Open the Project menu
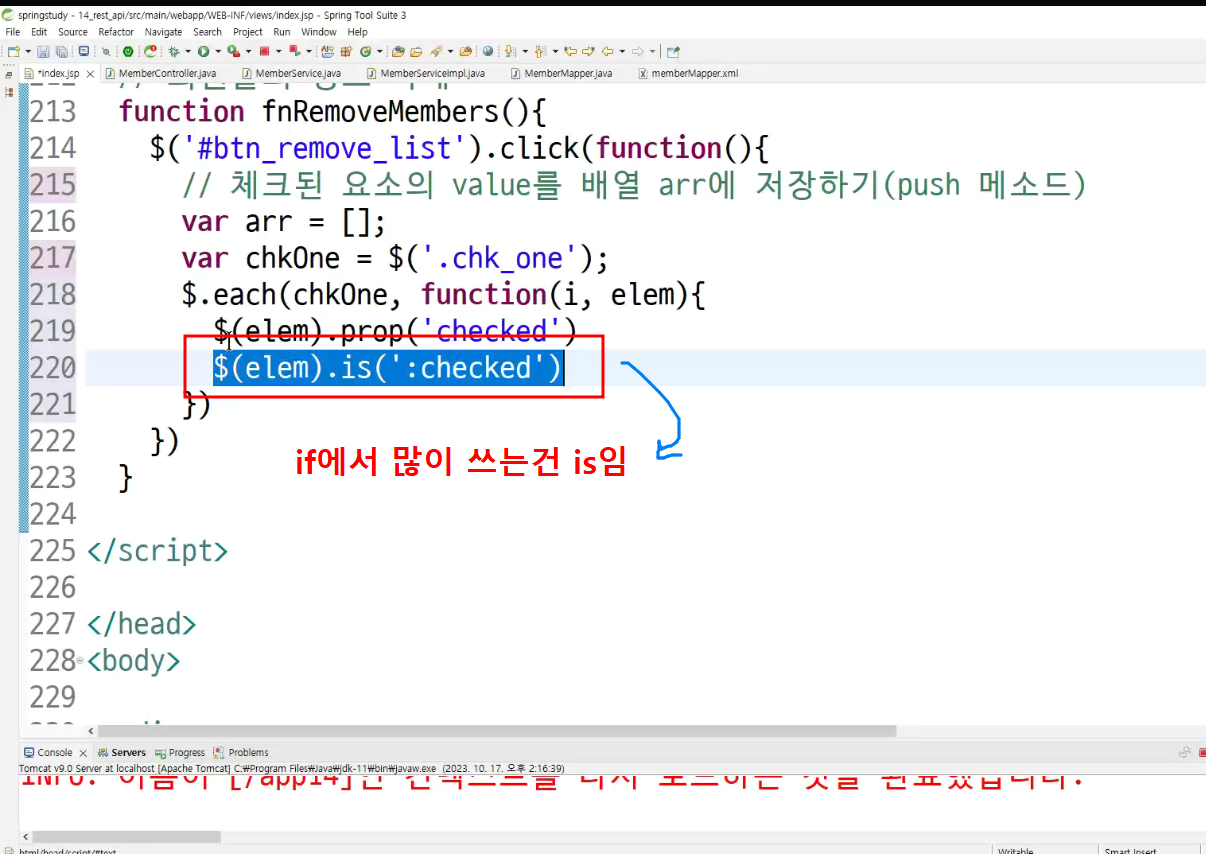 click(x=248, y=32)
